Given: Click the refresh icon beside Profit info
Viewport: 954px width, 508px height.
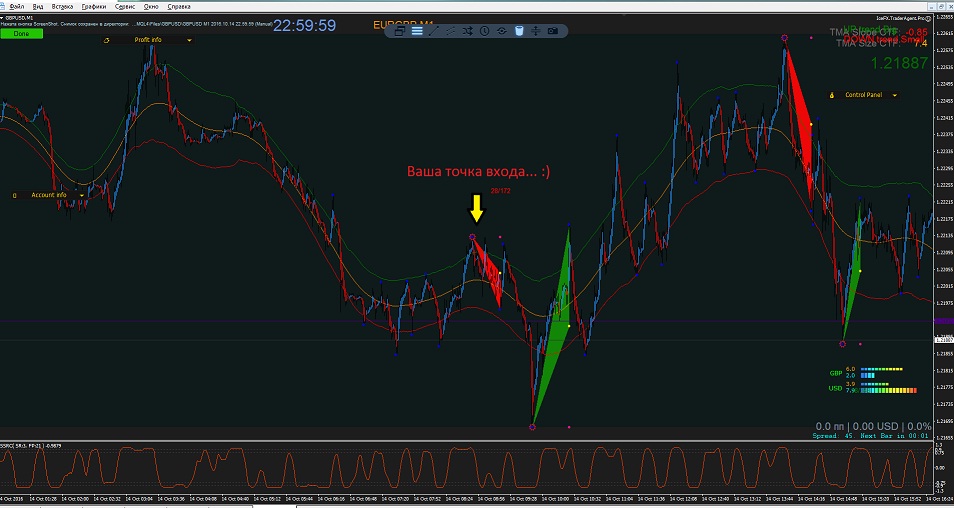Looking at the screenshot, I should (107, 40).
